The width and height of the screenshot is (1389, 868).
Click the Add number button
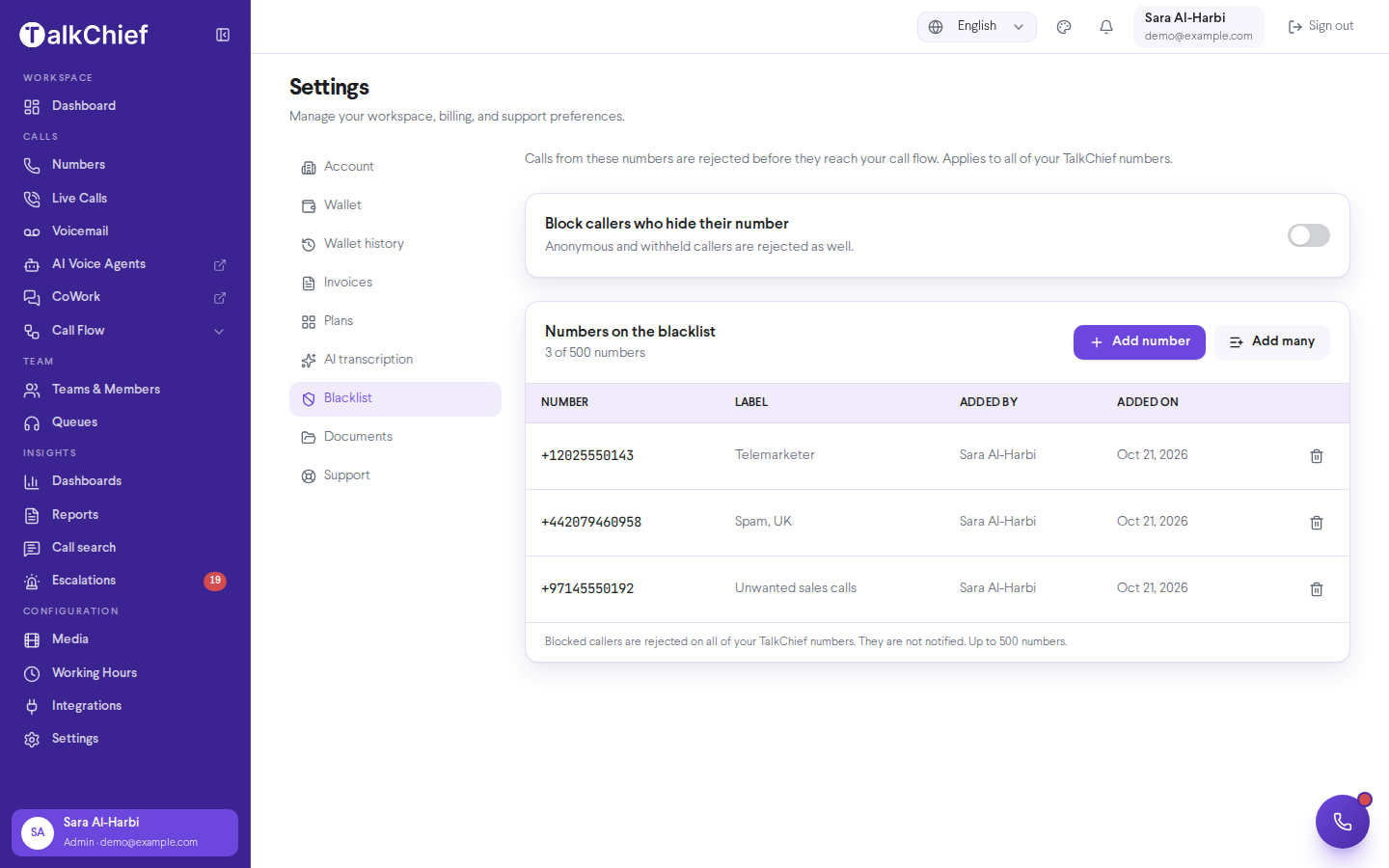(x=1139, y=342)
